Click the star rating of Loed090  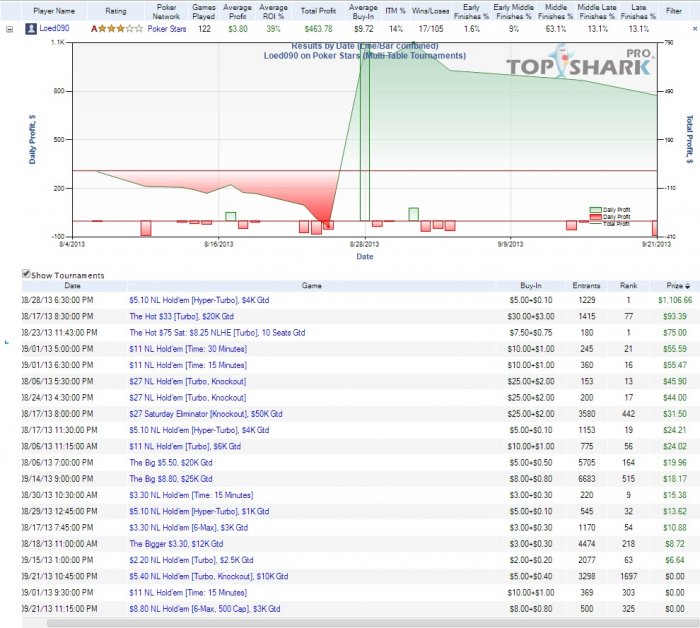click(117, 29)
